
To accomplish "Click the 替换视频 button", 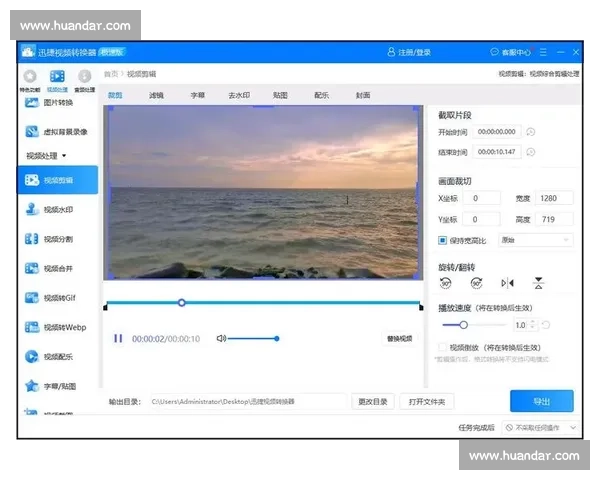I will tap(399, 338).
